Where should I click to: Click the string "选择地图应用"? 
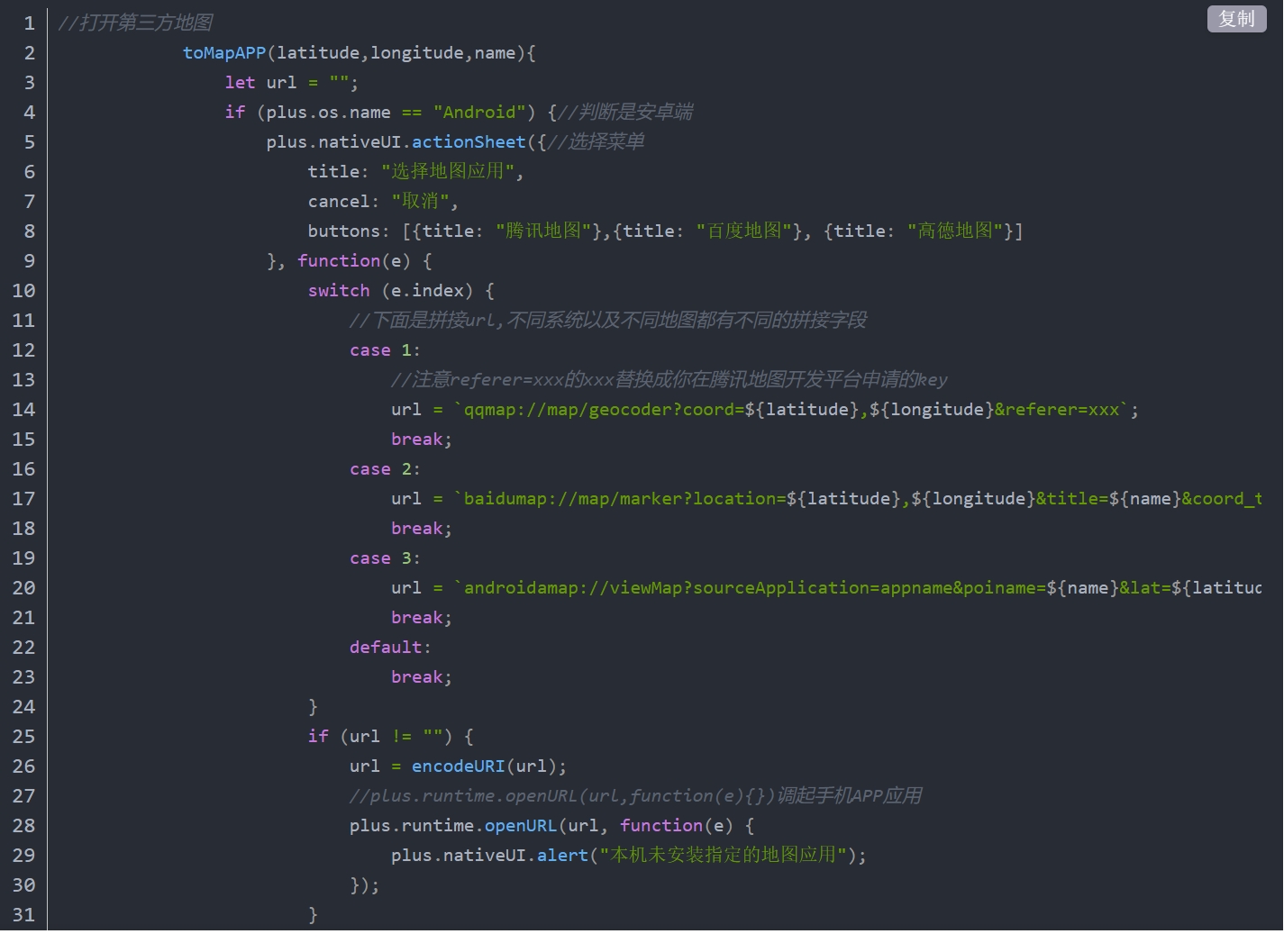[x=448, y=171]
